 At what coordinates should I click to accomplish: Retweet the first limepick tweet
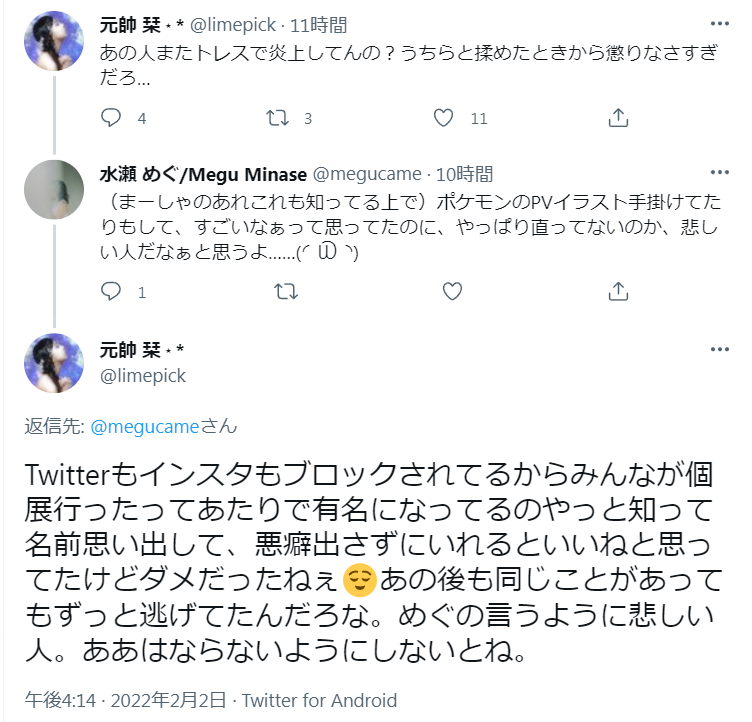click(x=281, y=118)
